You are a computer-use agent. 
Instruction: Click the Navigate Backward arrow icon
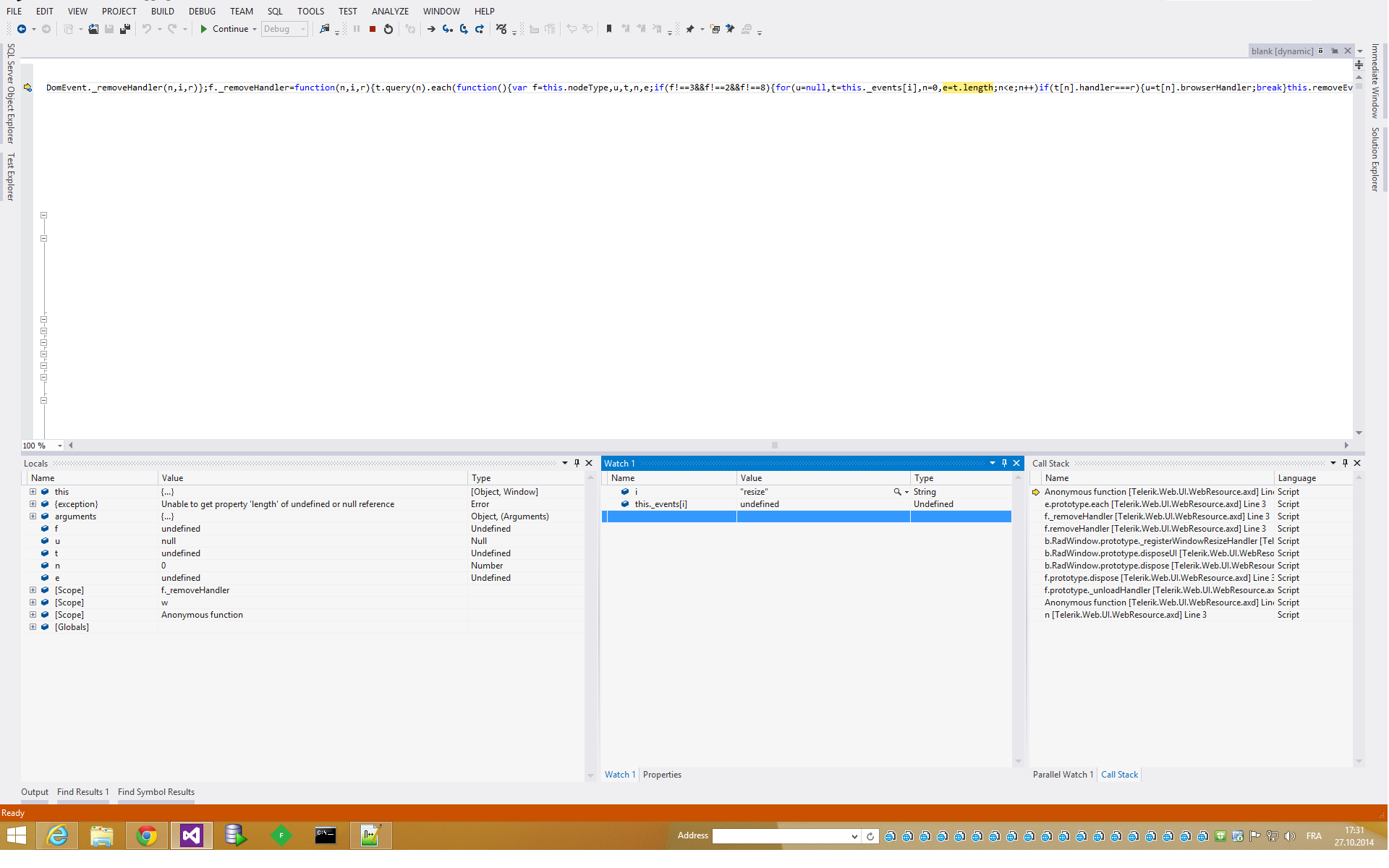tap(22, 29)
